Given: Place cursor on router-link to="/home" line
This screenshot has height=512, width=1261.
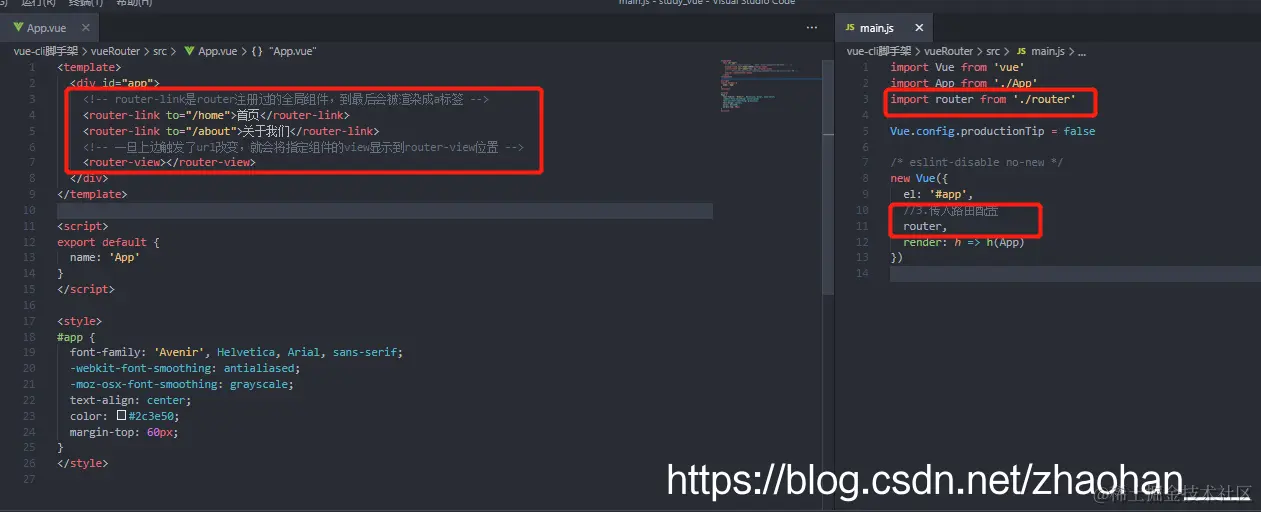Looking at the screenshot, I should 216,115.
